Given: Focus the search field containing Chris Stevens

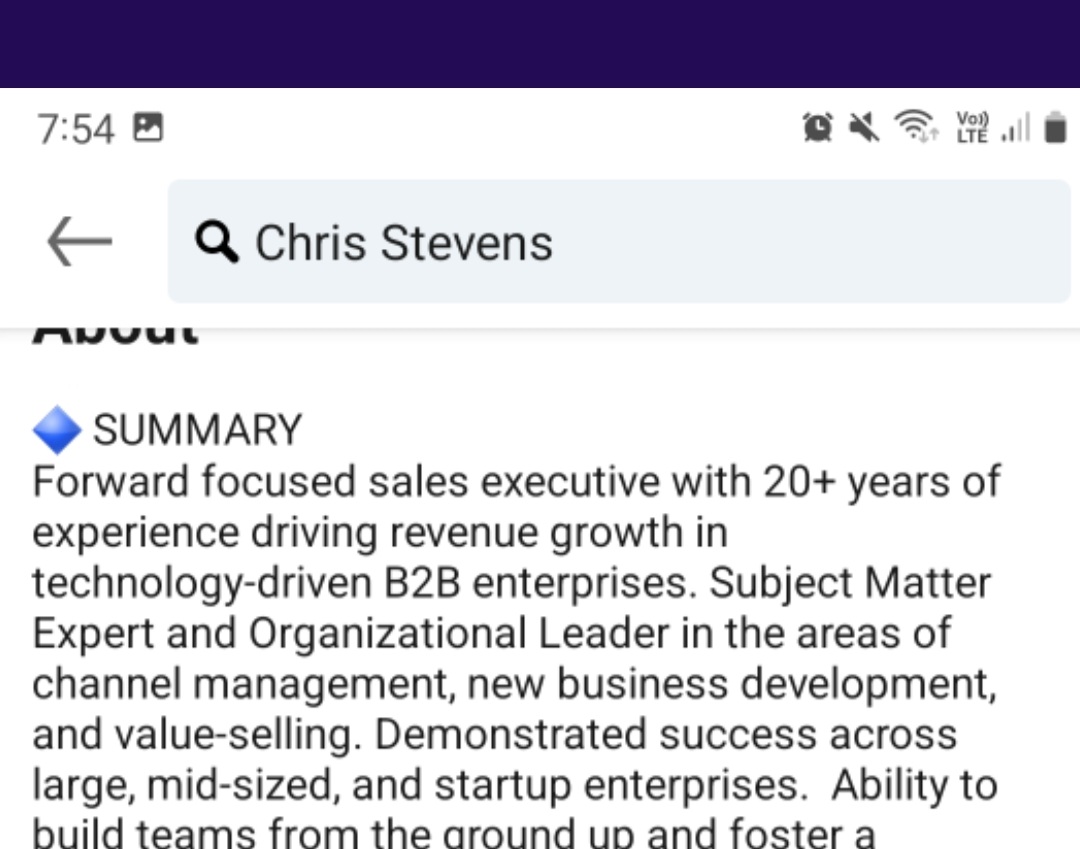Looking at the screenshot, I should (x=619, y=241).
